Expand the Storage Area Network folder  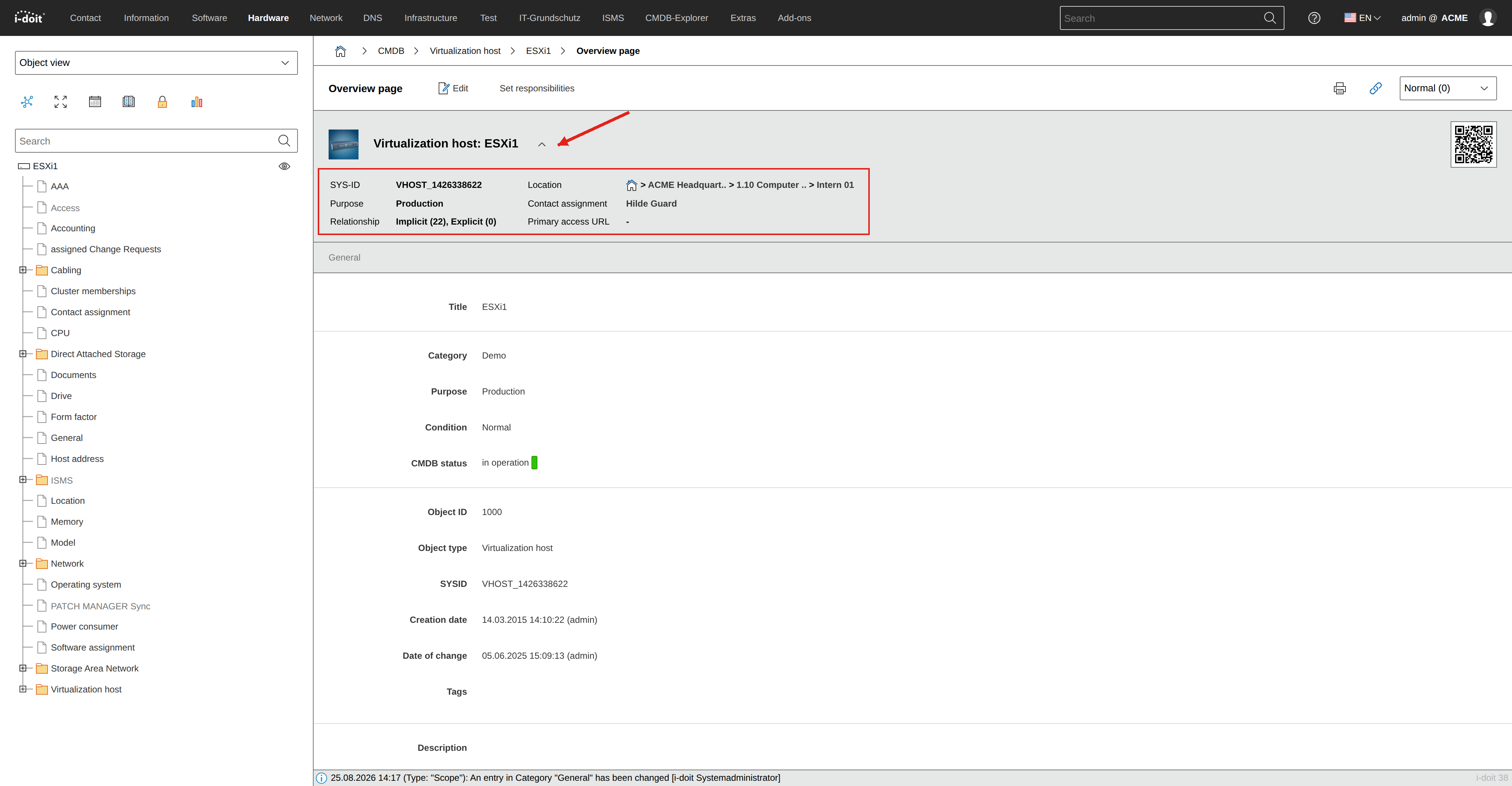tap(23, 668)
